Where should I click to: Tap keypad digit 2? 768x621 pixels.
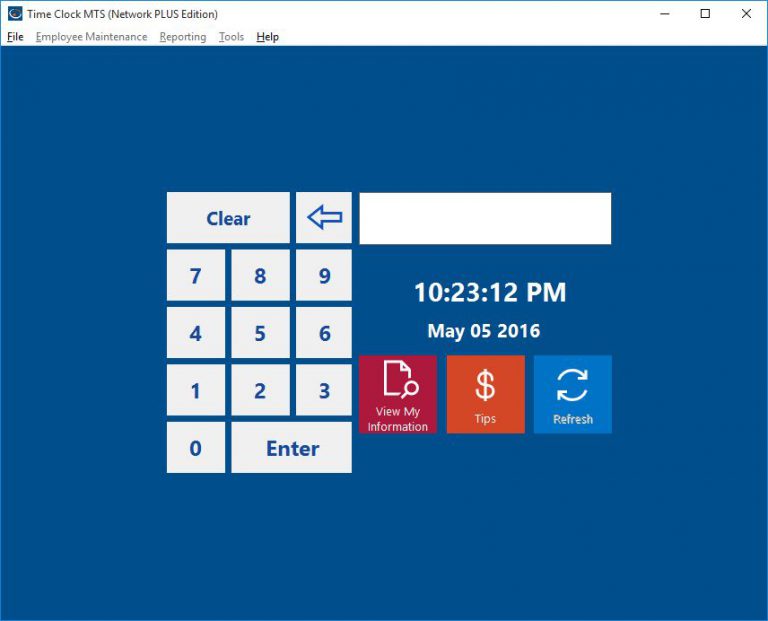tap(261, 390)
